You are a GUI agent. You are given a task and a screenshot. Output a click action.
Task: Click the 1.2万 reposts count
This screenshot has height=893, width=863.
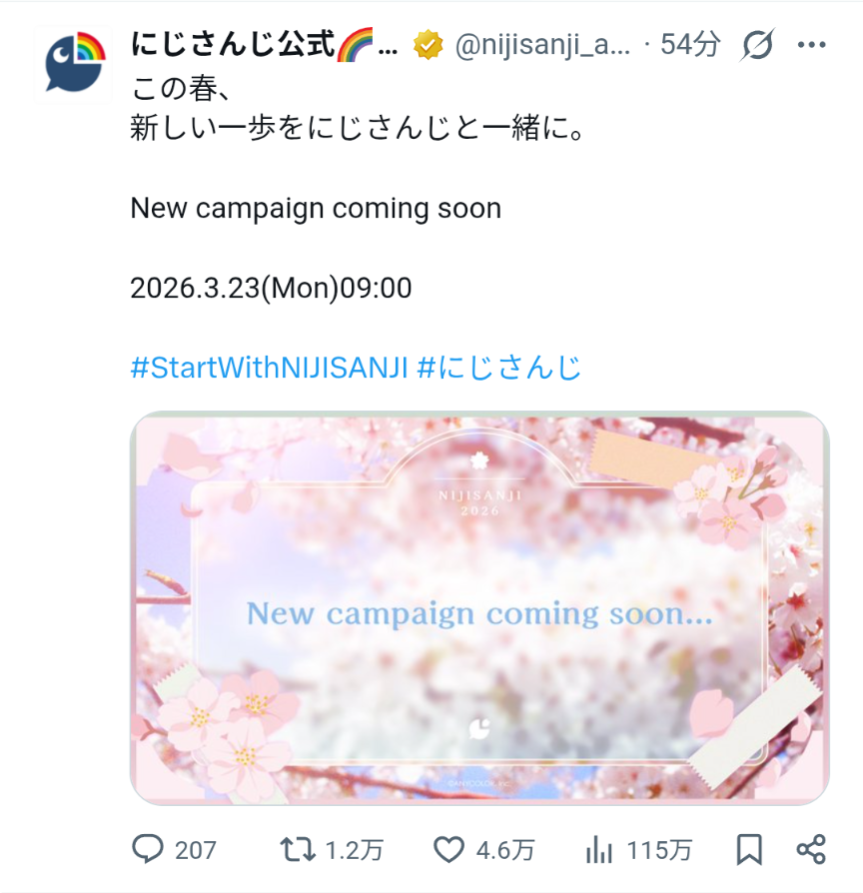coord(354,850)
